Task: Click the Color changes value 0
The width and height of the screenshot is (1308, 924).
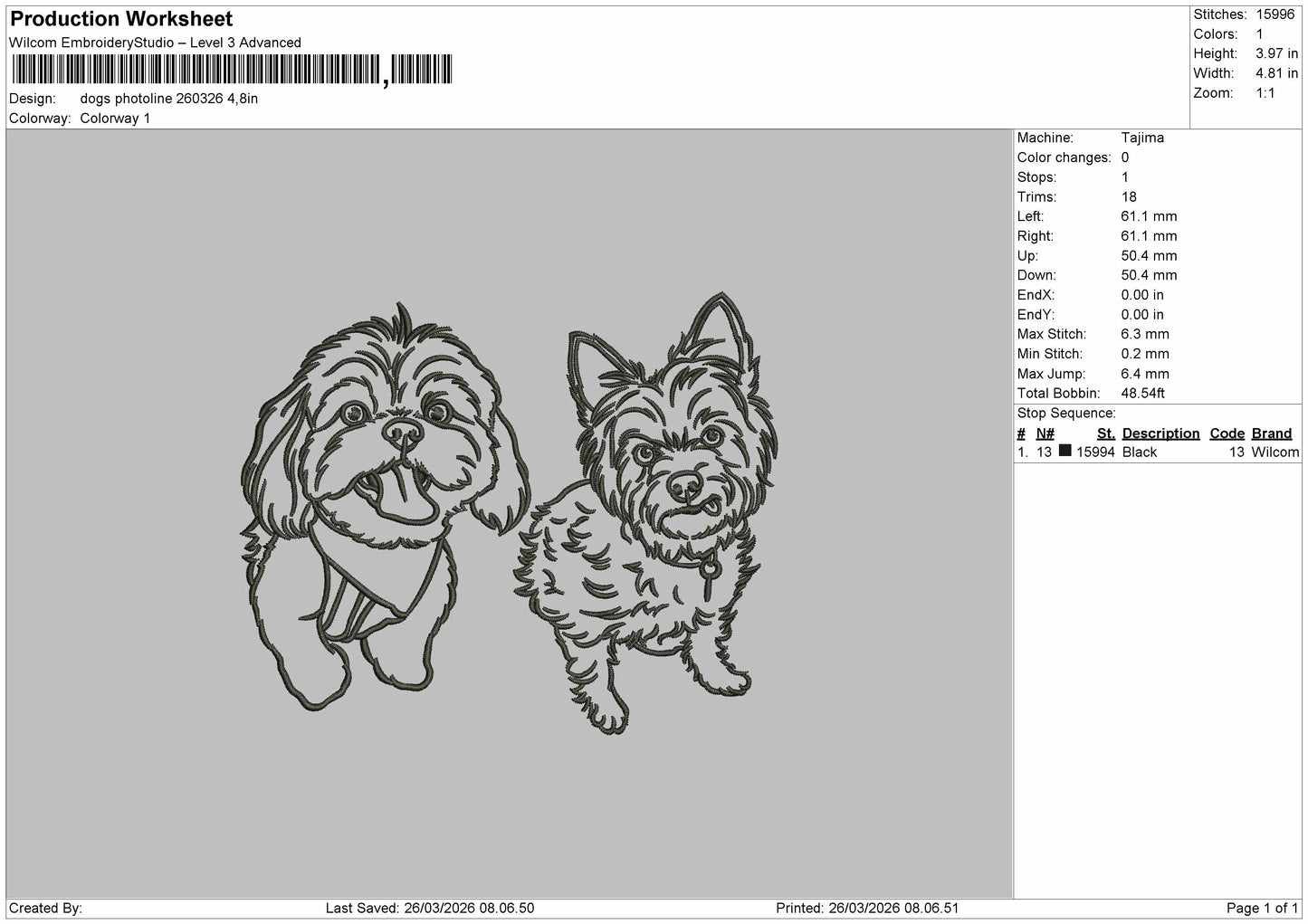Action: click(x=1125, y=157)
